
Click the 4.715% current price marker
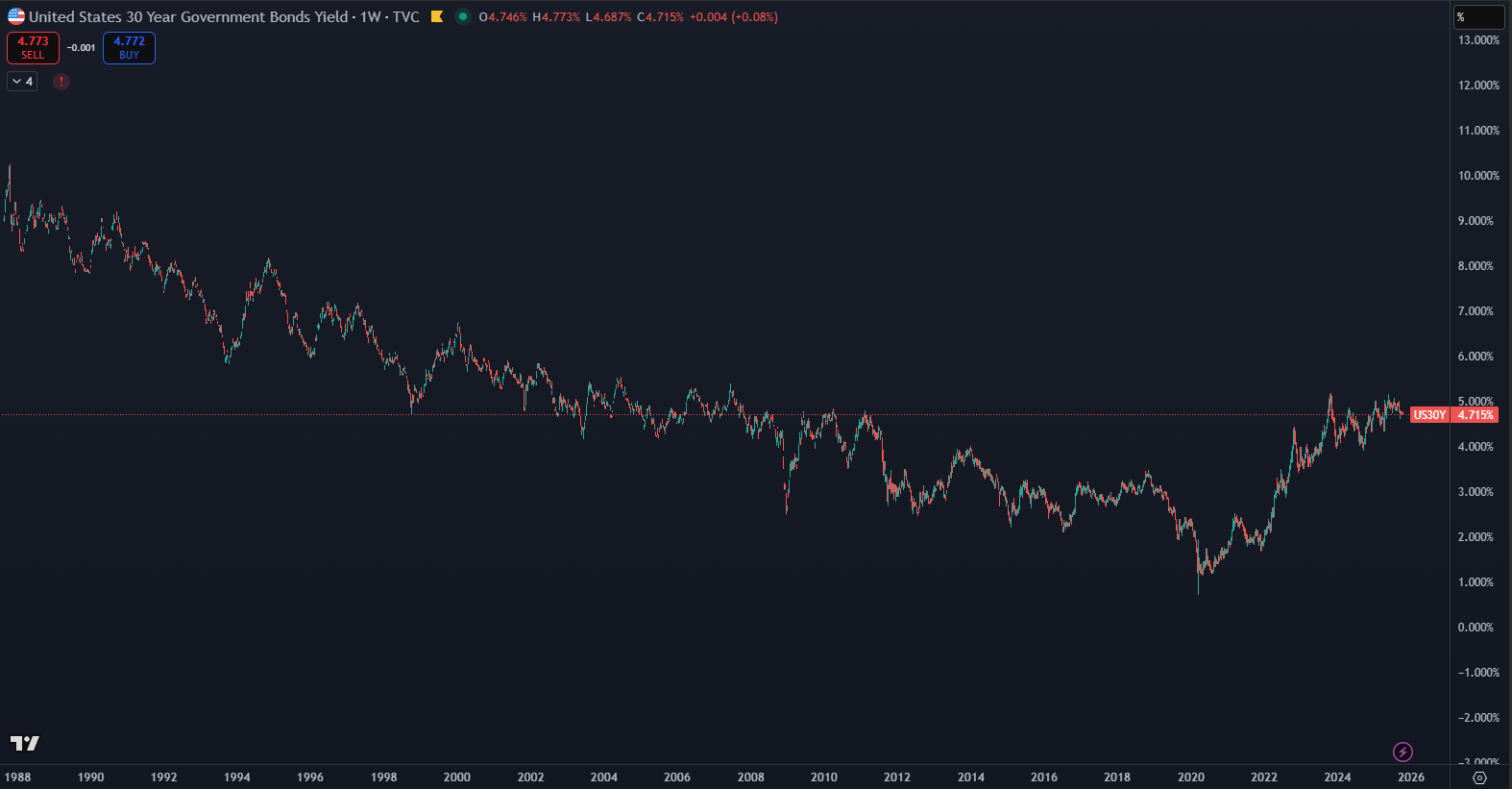1475,415
